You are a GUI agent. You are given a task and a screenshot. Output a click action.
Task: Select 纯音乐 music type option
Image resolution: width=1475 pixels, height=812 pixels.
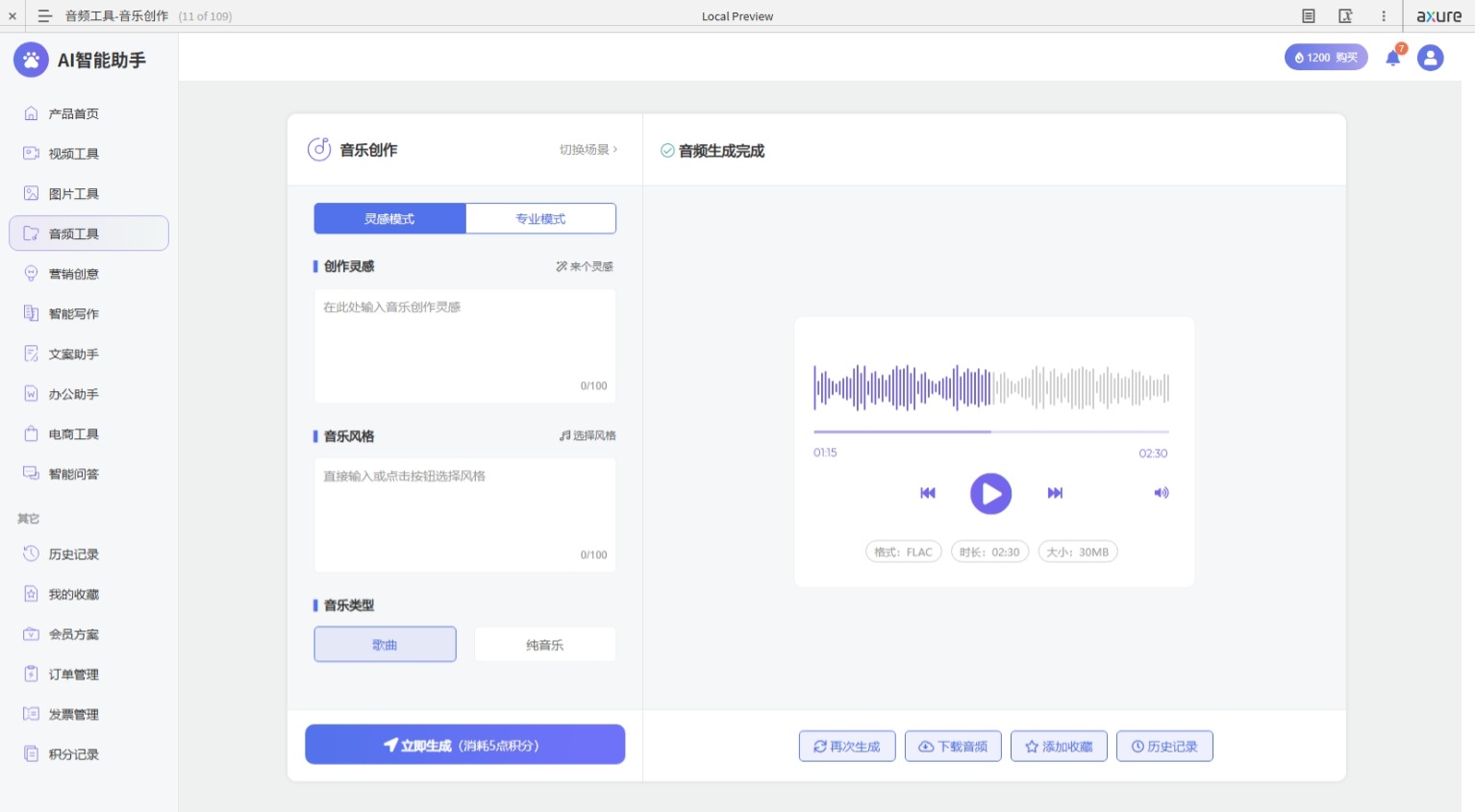tap(544, 645)
